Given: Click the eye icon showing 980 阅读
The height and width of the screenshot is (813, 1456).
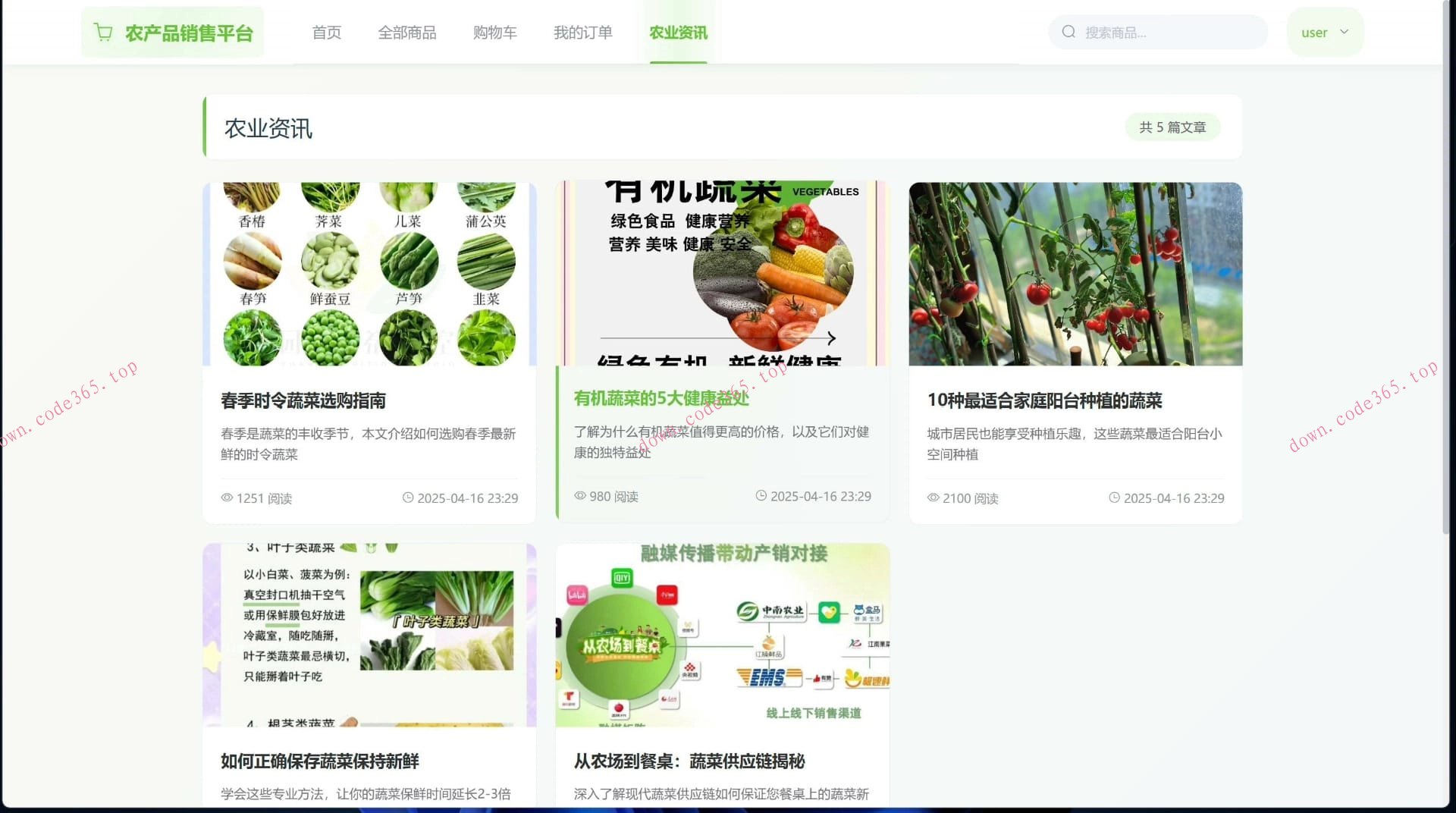Looking at the screenshot, I should tap(579, 496).
